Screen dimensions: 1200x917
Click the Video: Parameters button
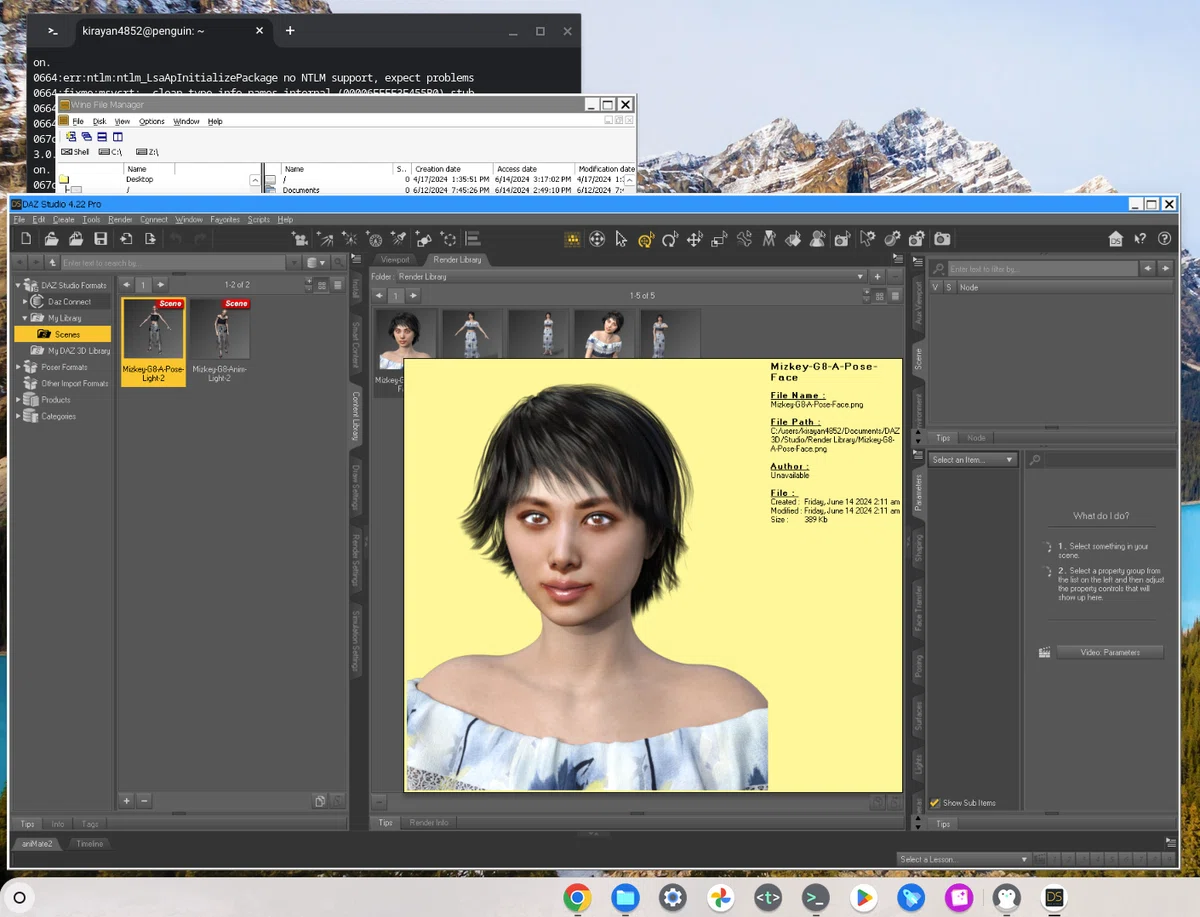point(1110,652)
